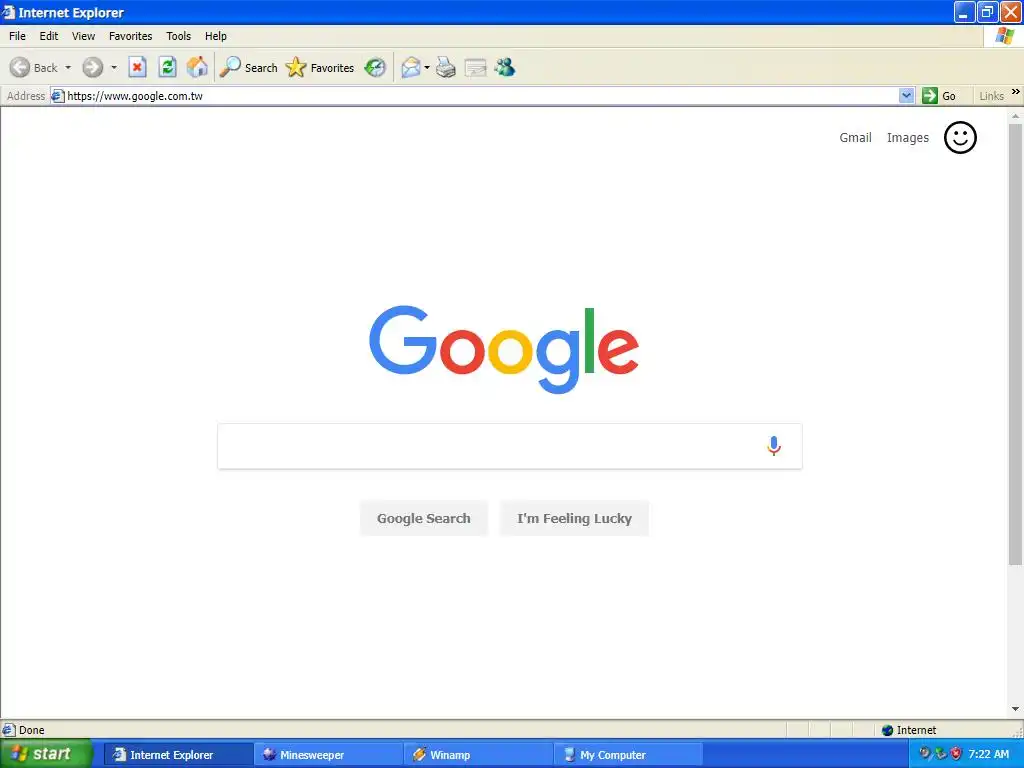This screenshot has width=1024, height=768.
Task: Open Favorites star toolbar button
Action: point(320,67)
